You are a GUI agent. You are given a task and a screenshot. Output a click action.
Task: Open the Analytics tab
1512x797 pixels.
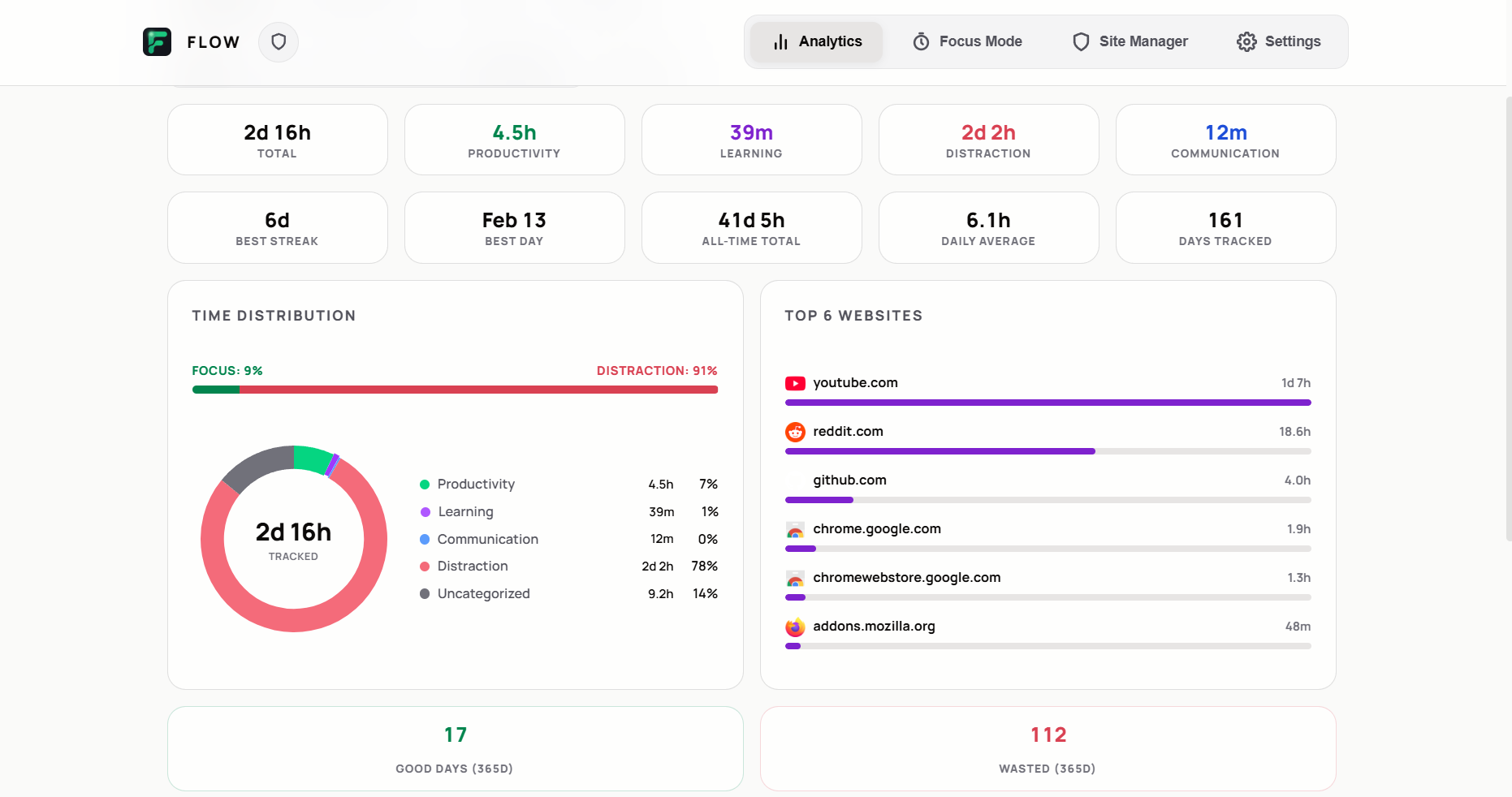tap(817, 41)
